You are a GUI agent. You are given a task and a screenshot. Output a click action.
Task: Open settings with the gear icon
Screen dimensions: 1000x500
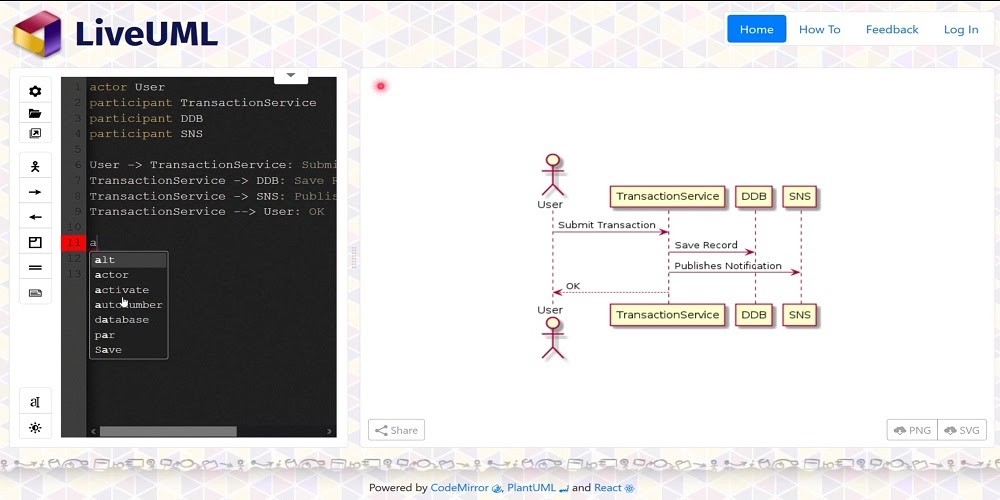point(35,91)
